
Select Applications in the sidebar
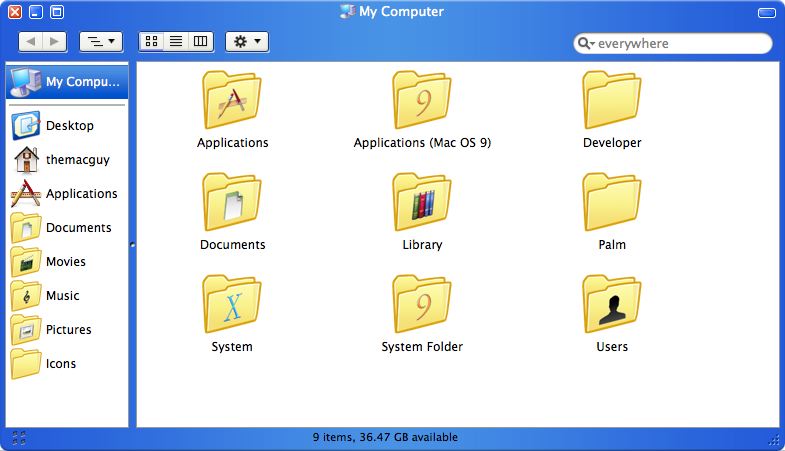(x=67, y=194)
